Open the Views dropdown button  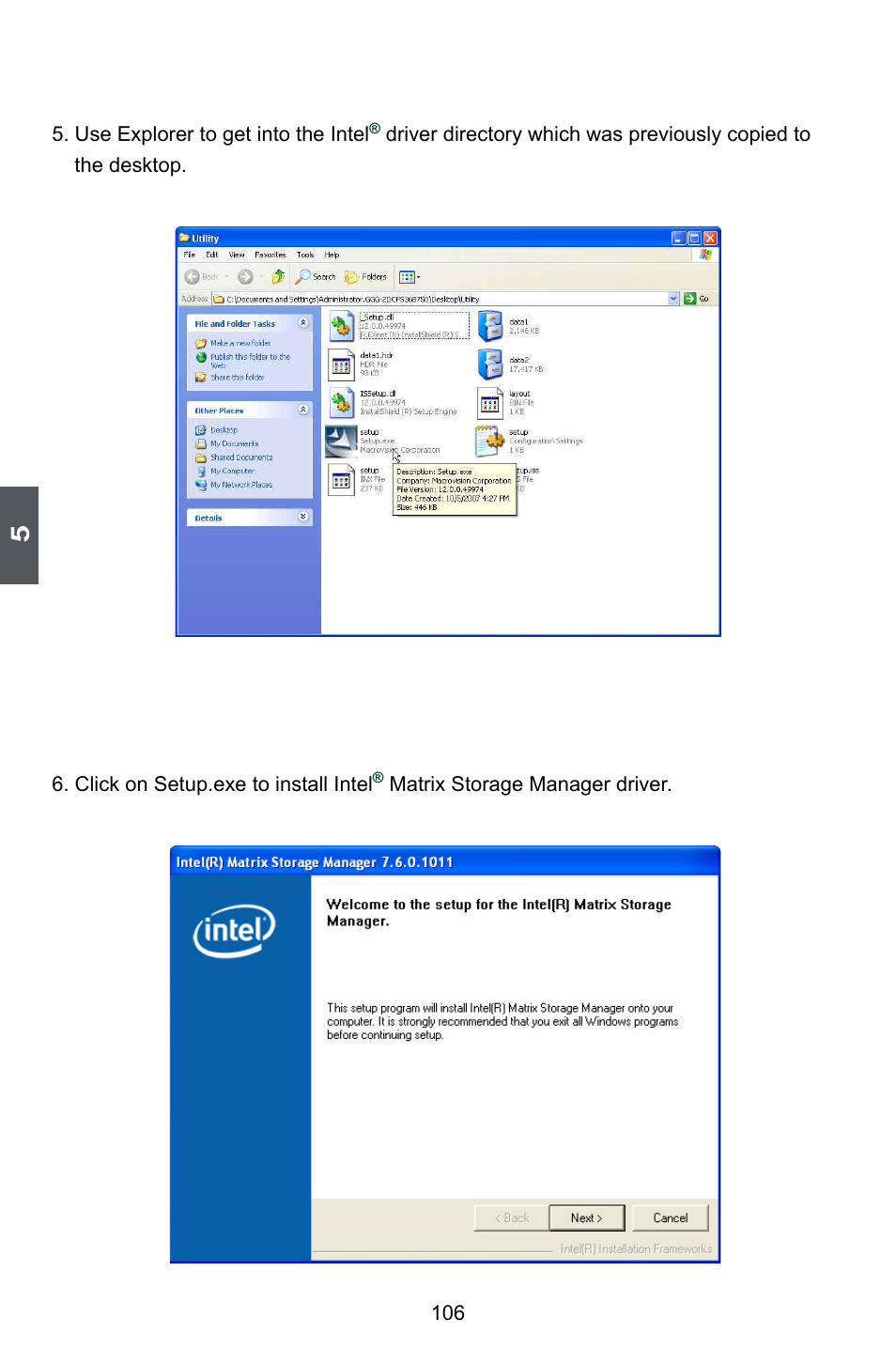click(x=409, y=276)
